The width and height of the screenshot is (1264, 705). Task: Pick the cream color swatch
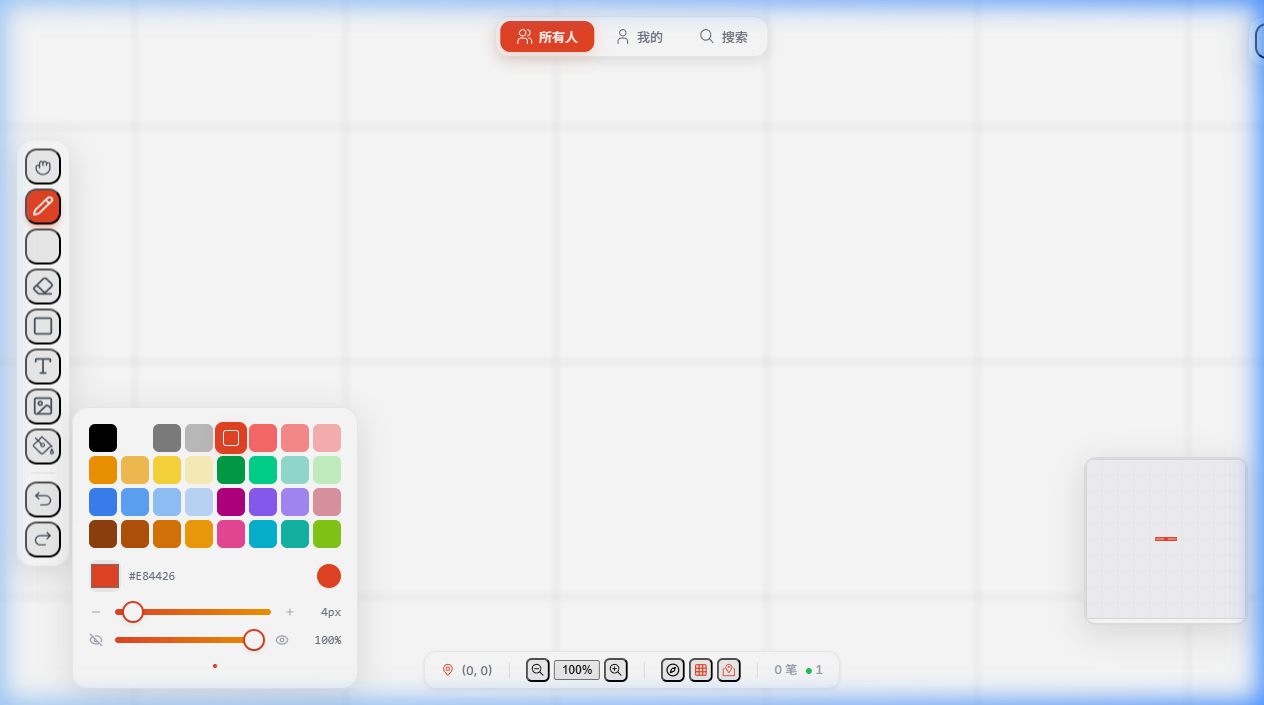(x=199, y=470)
